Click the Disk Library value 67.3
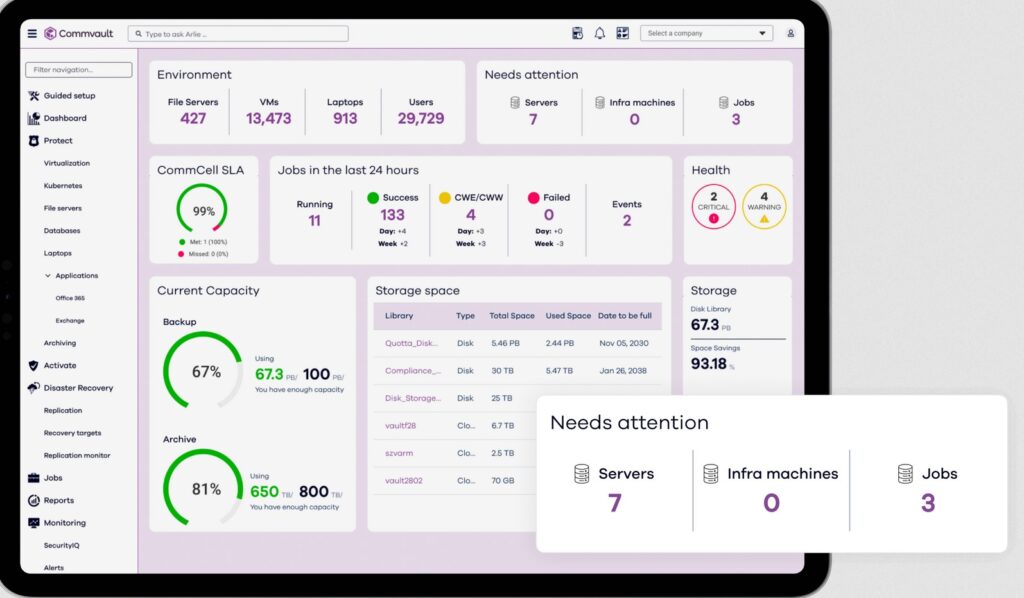 point(705,324)
